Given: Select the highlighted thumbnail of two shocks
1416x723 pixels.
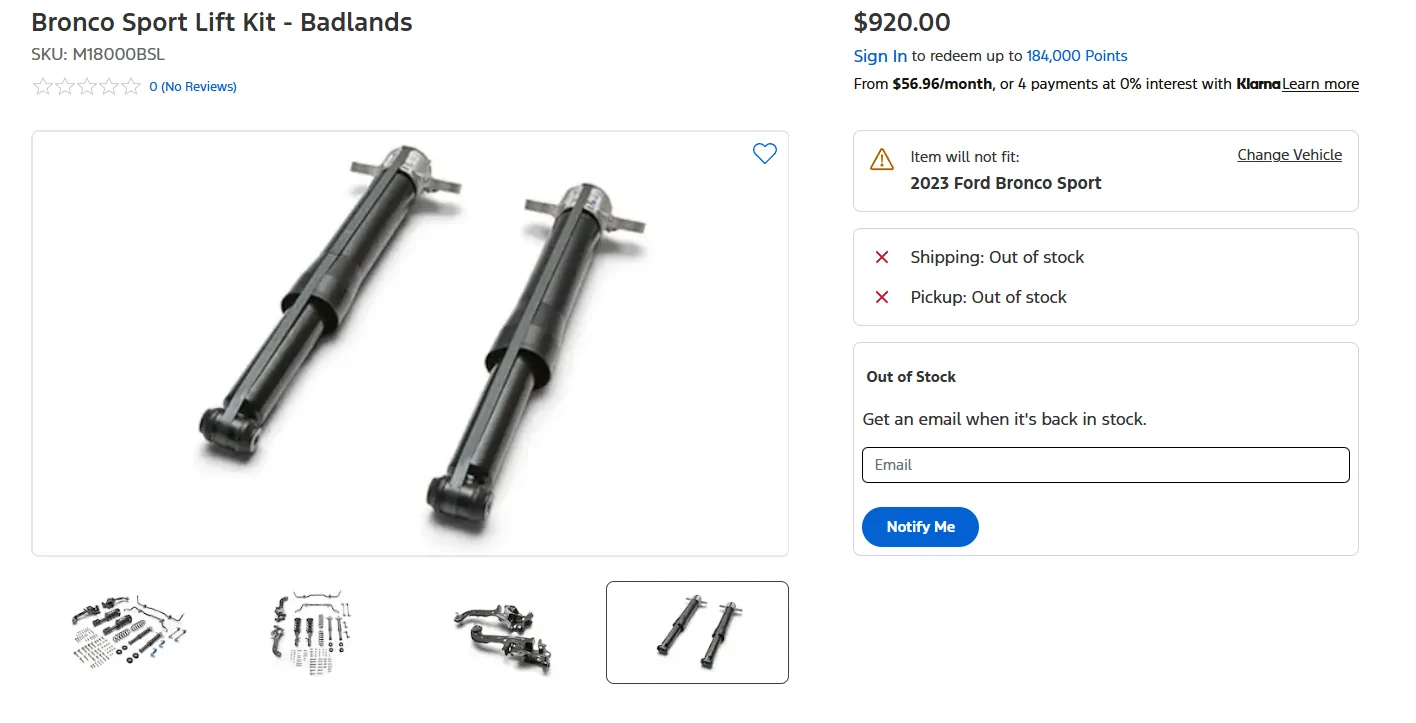Looking at the screenshot, I should (697, 632).
